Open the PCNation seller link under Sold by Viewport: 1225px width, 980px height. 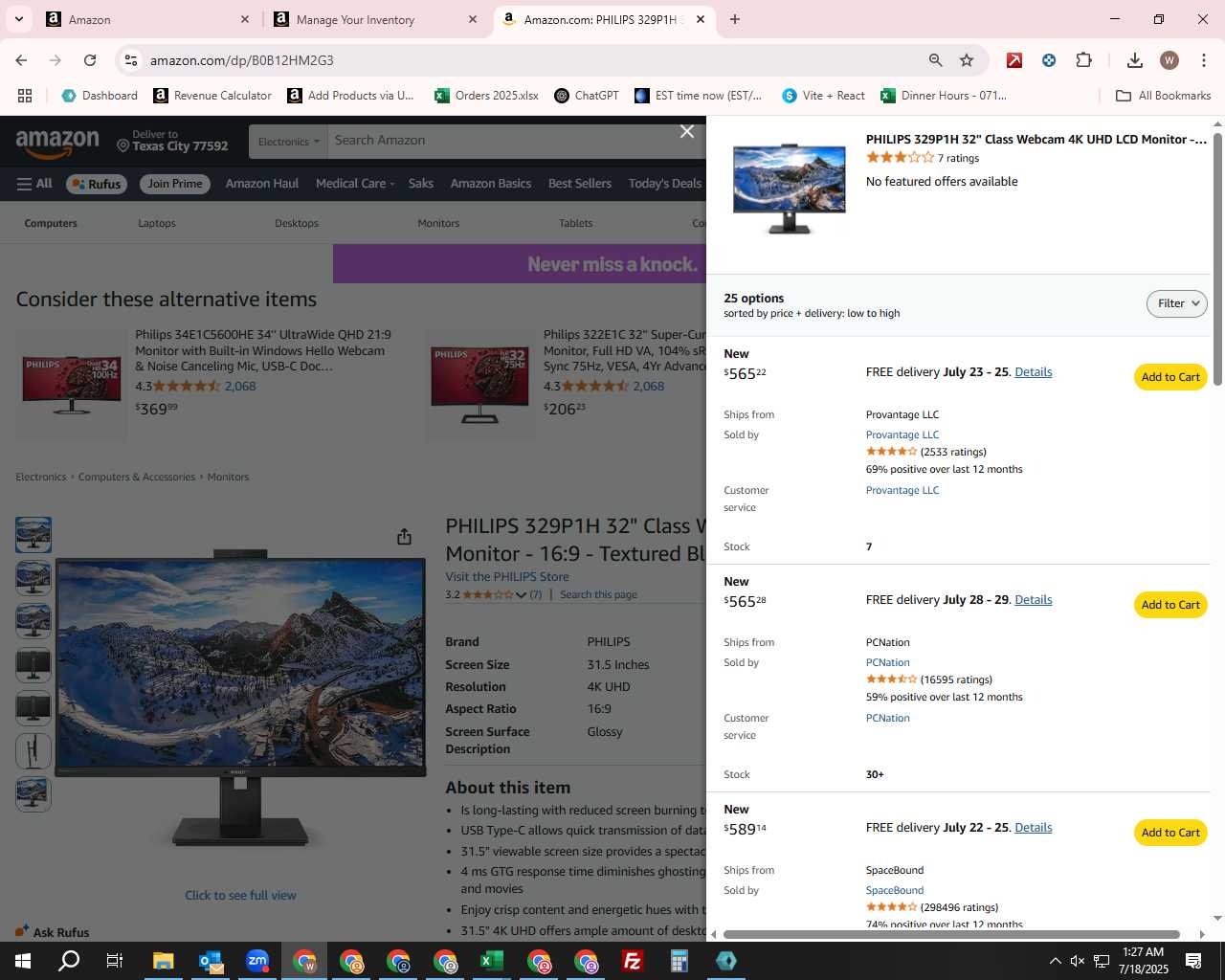(888, 662)
